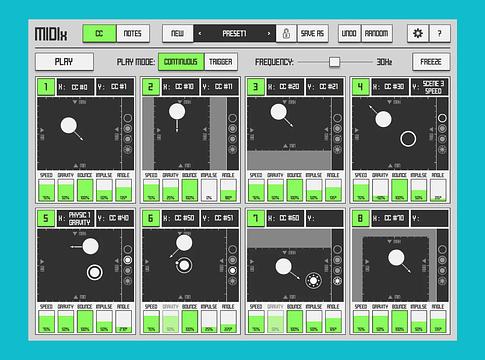Screen dimensions: 485x360
Task: Click the SPEED bar of pad 1
Action: [x=46, y=190]
